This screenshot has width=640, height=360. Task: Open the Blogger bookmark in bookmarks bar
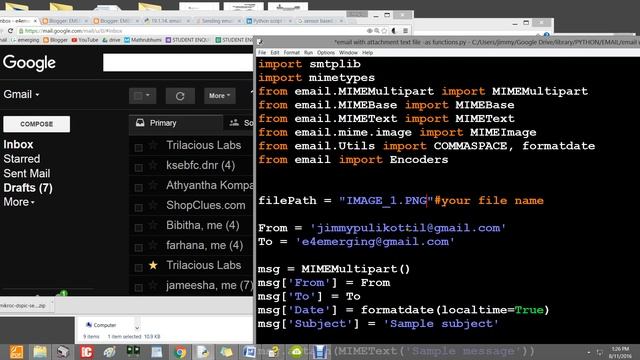coord(56,40)
